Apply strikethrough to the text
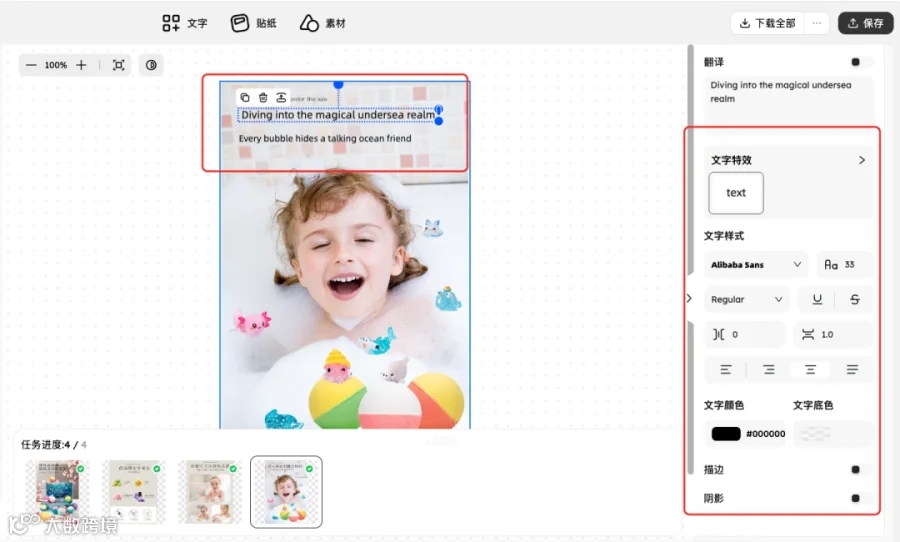 click(855, 299)
